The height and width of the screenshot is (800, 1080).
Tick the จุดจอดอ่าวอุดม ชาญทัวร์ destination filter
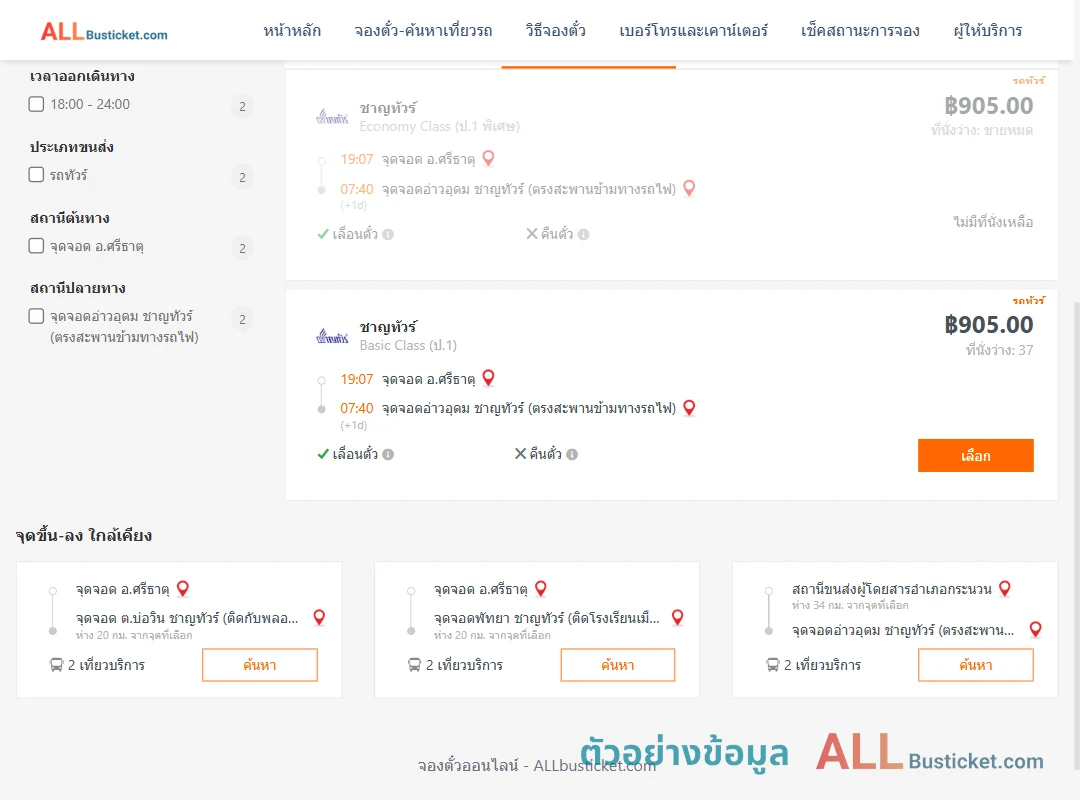(37, 316)
